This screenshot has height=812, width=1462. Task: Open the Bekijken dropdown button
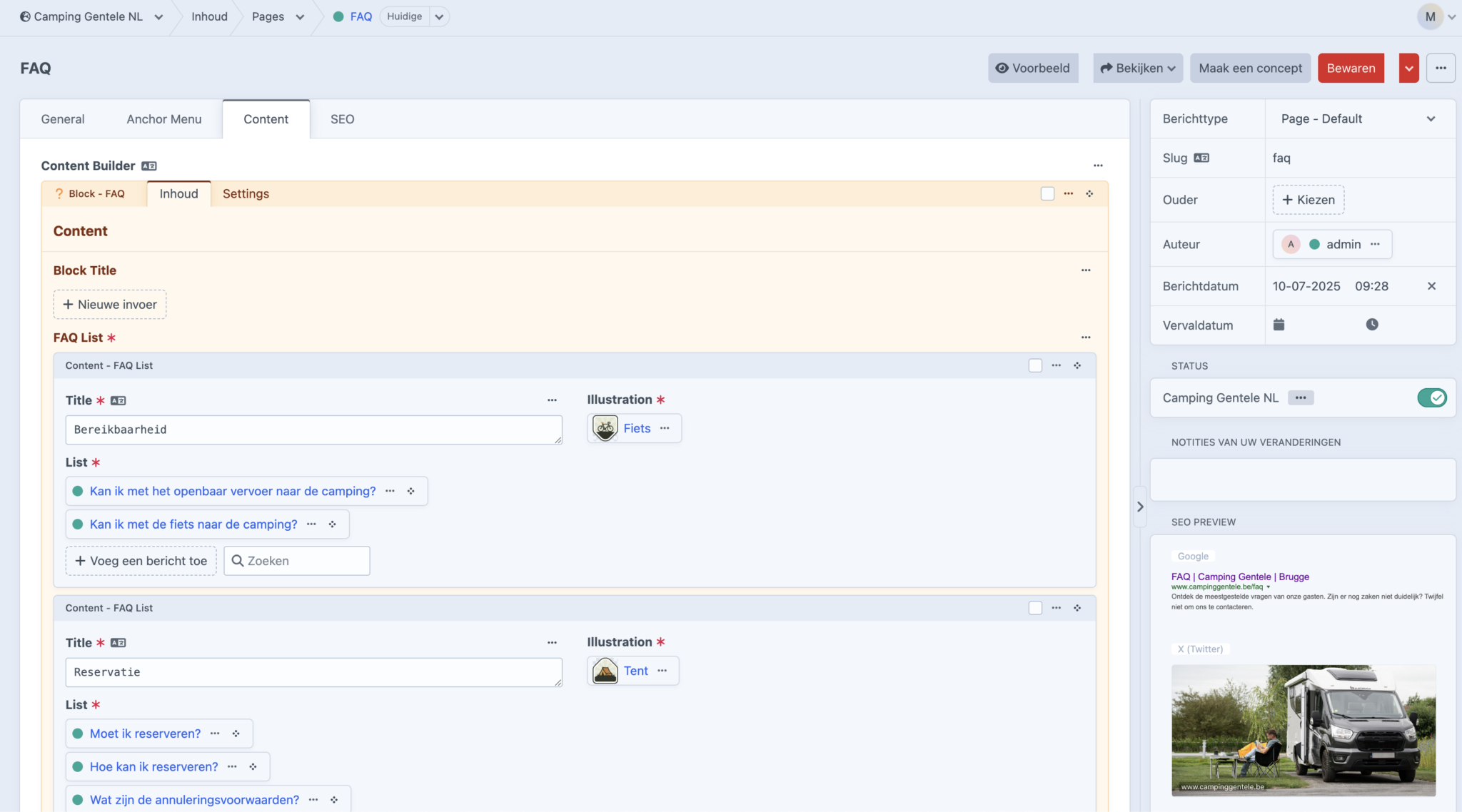1137,68
